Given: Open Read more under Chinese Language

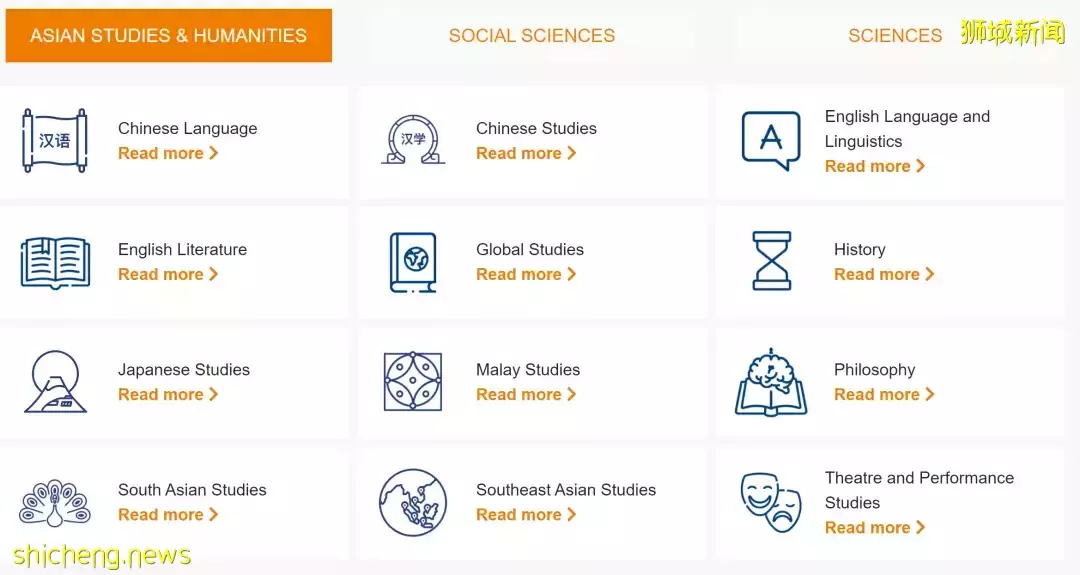Looking at the screenshot, I should [168, 153].
